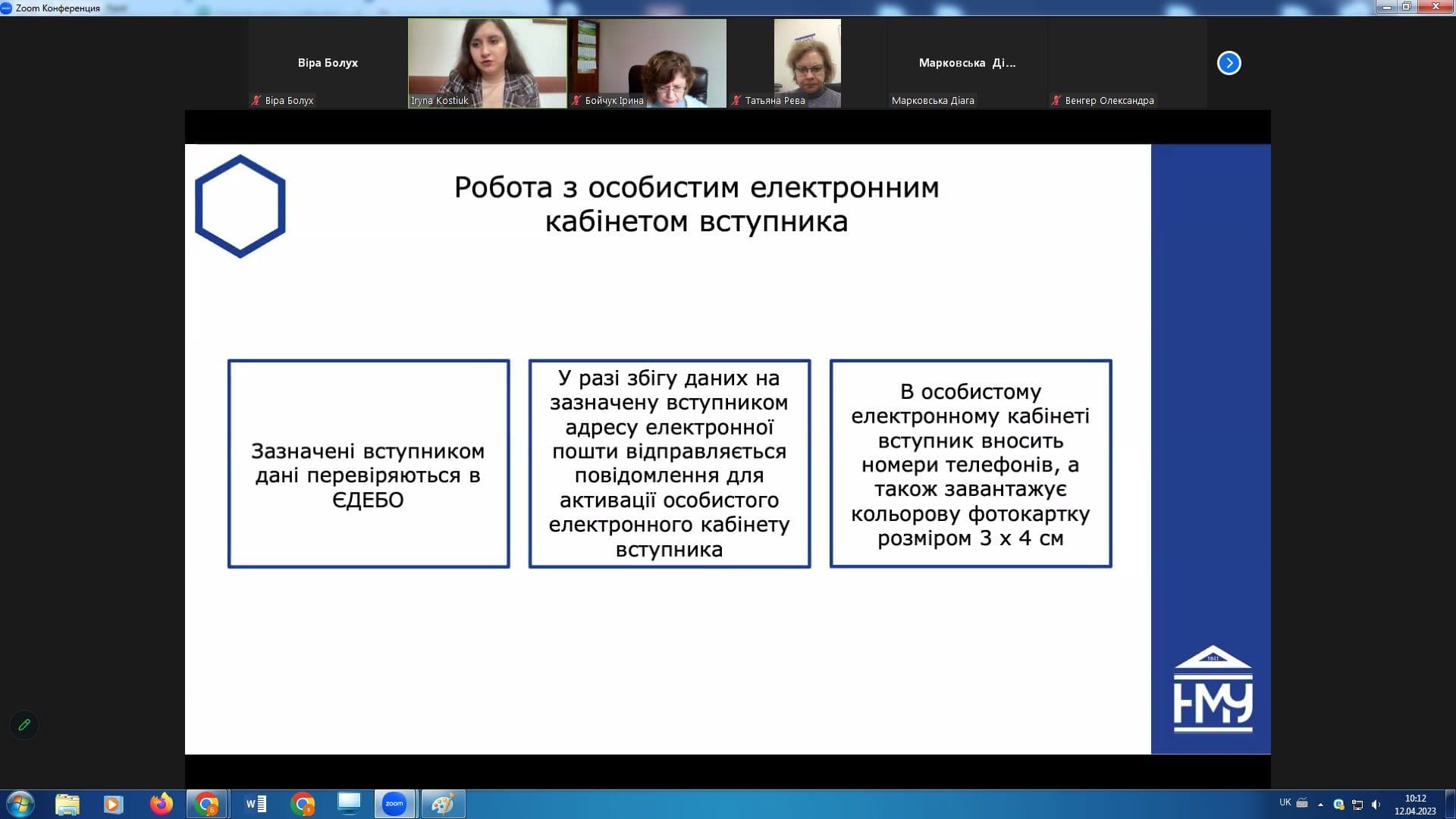This screenshot has height=819, width=1456.
Task: Click the box mentioning ЄДЕБО
Action: pos(369,463)
